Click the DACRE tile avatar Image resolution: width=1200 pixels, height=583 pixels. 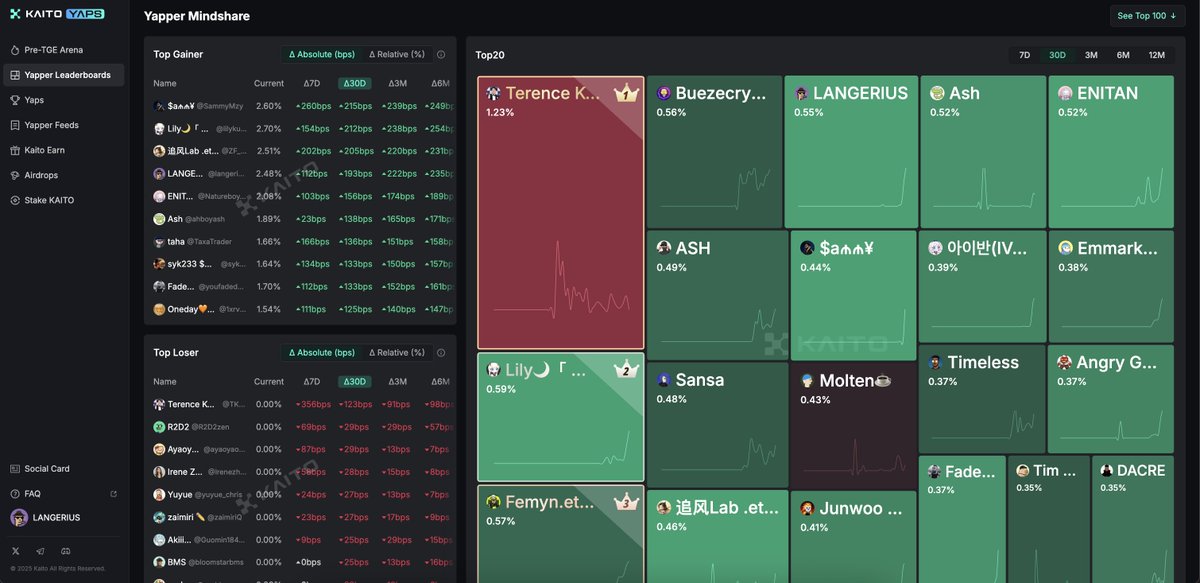point(1107,470)
